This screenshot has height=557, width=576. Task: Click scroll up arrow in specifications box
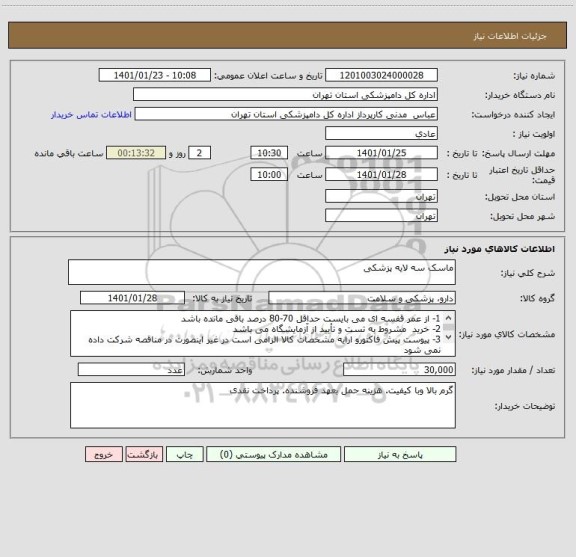coord(449,318)
